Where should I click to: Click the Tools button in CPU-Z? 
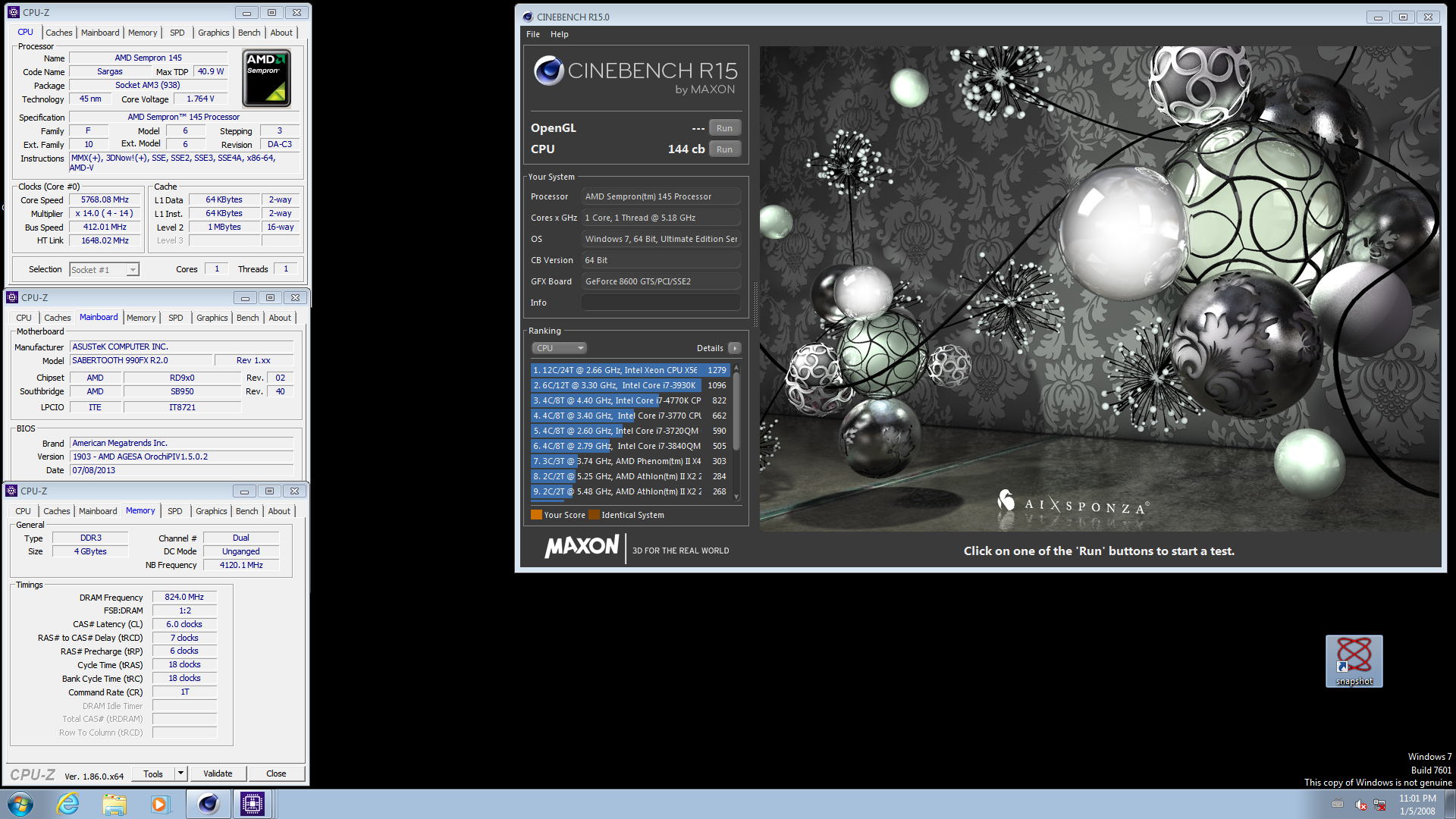(153, 773)
